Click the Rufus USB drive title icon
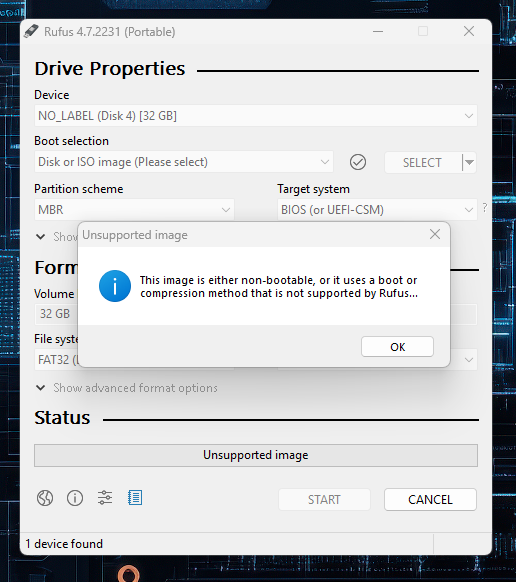 pyautogui.click(x=31, y=31)
